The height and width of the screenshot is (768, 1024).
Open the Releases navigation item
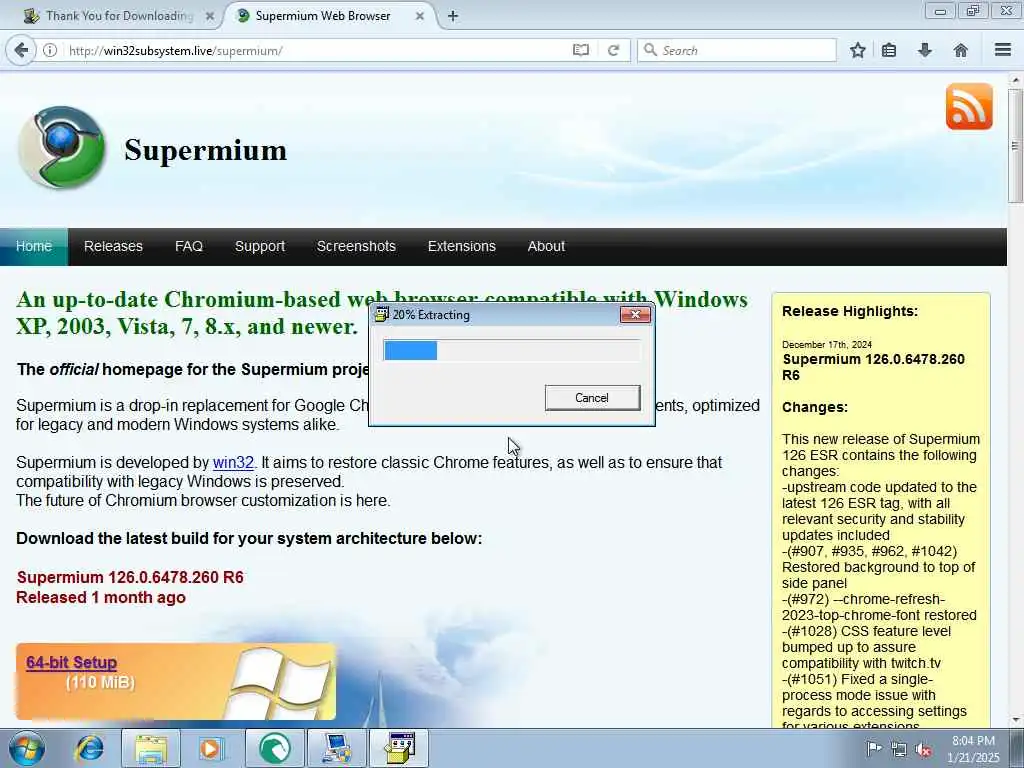click(113, 246)
